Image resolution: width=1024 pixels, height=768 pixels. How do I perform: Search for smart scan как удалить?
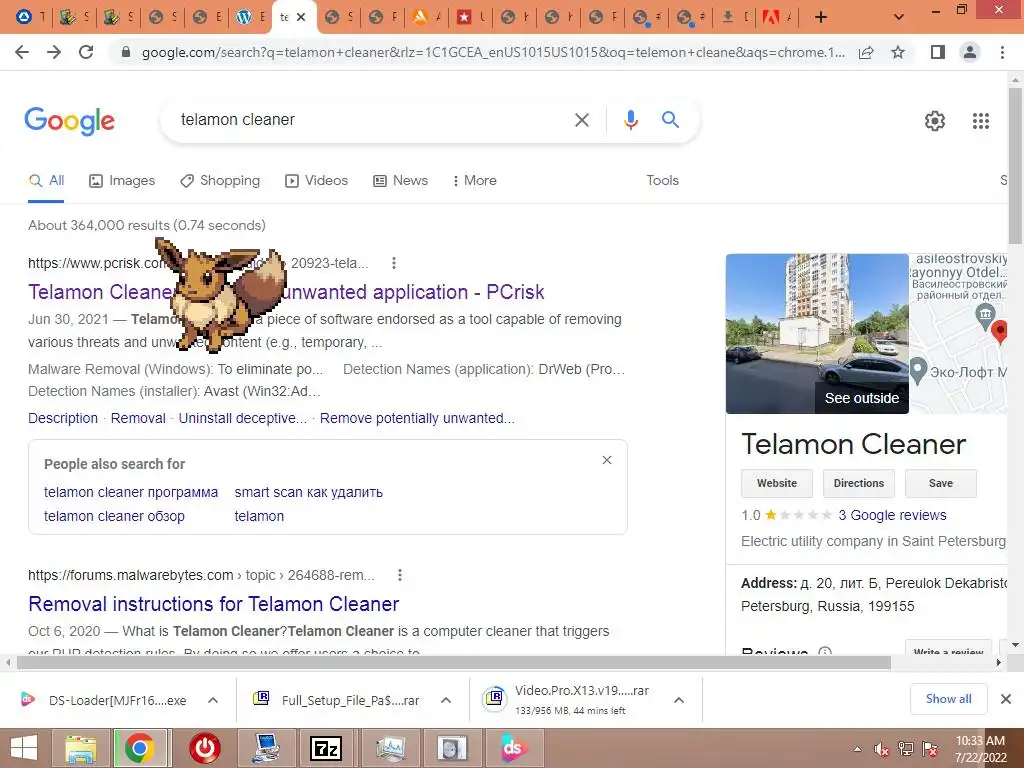click(308, 492)
